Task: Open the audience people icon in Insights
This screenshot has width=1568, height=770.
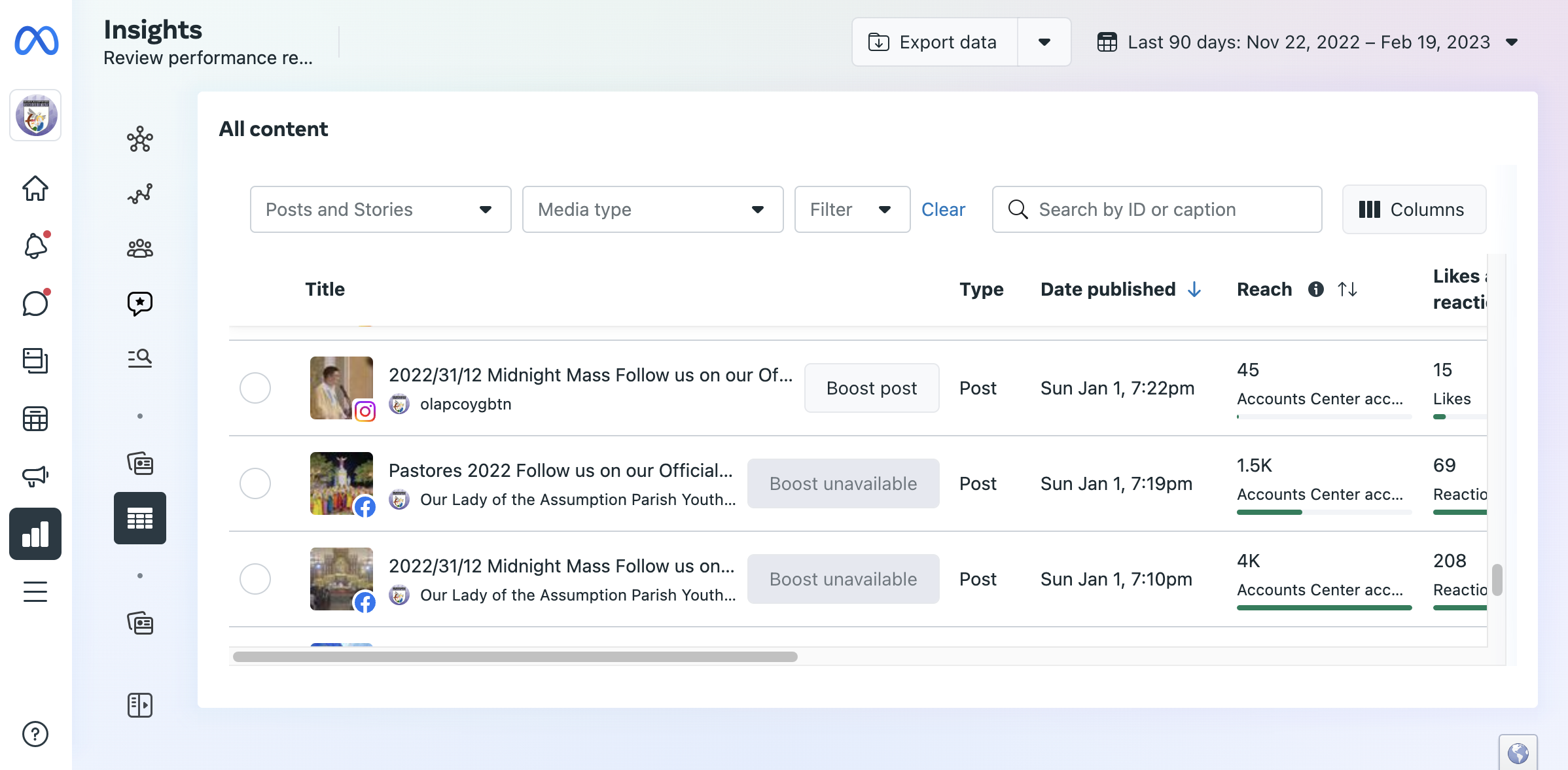Action: point(140,249)
